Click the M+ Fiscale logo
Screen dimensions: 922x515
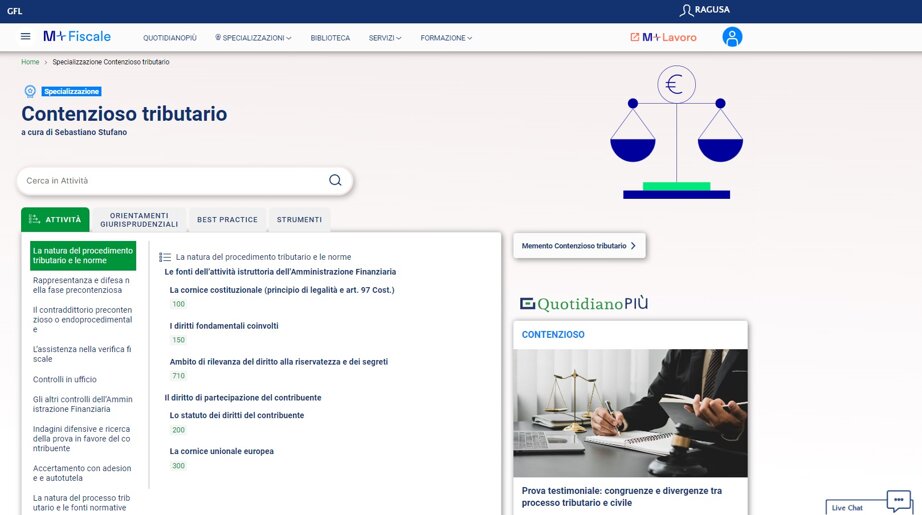(77, 37)
